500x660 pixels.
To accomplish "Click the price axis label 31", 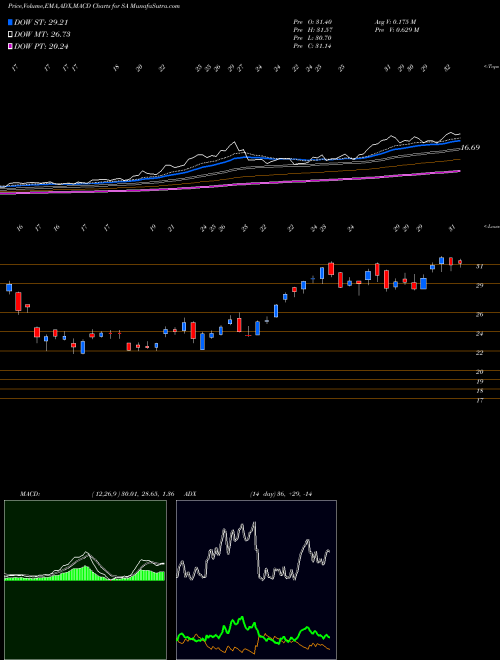I will [x=479, y=266].
